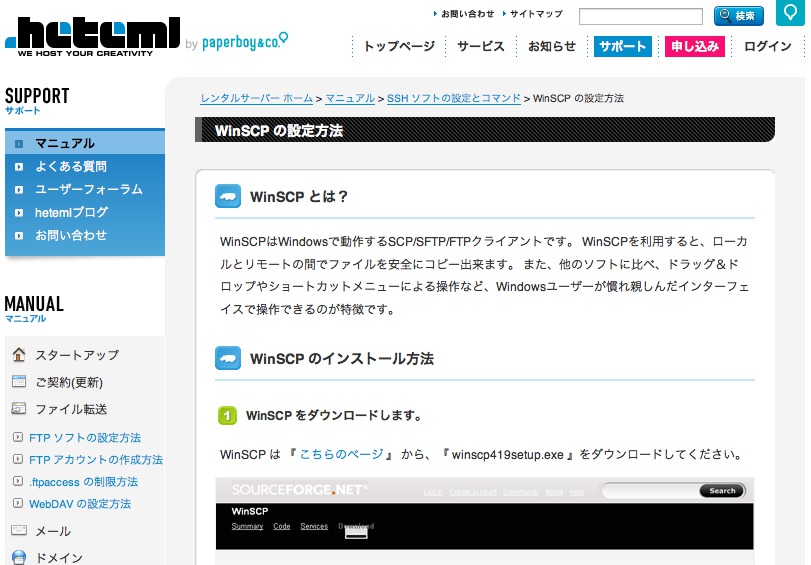This screenshot has height=565, width=811.
Task: Open ログイン in the top navigation
Action: (x=768, y=47)
